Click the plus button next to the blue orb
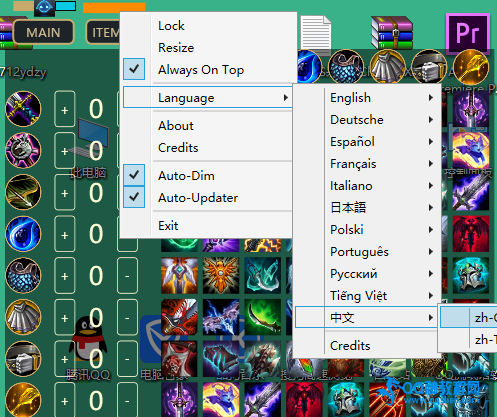The width and height of the screenshot is (497, 417). coord(64,234)
